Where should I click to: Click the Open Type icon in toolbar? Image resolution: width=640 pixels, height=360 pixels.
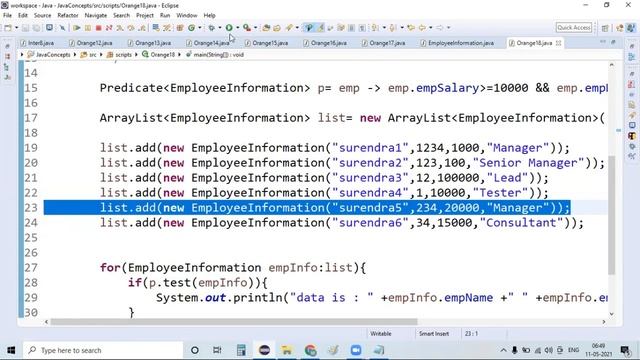266,28
